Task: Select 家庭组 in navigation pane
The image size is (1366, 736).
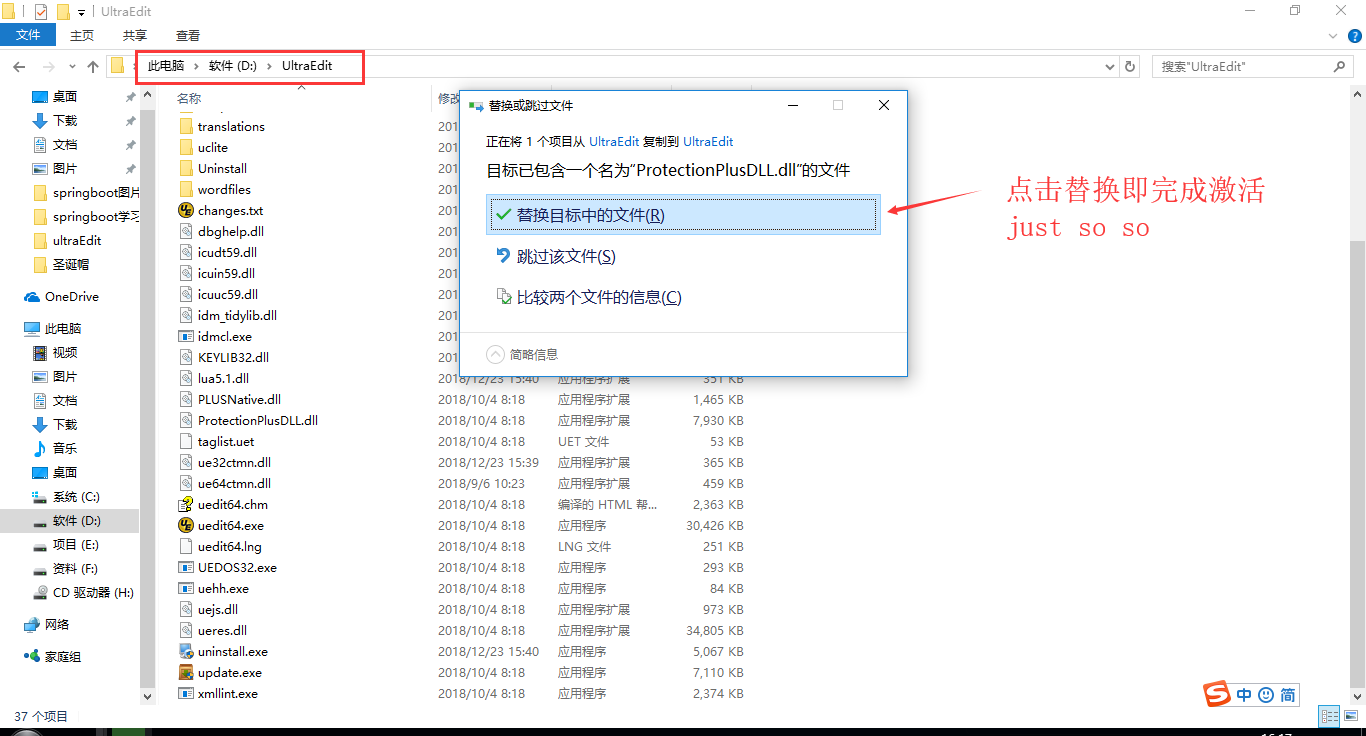Action: (63, 657)
